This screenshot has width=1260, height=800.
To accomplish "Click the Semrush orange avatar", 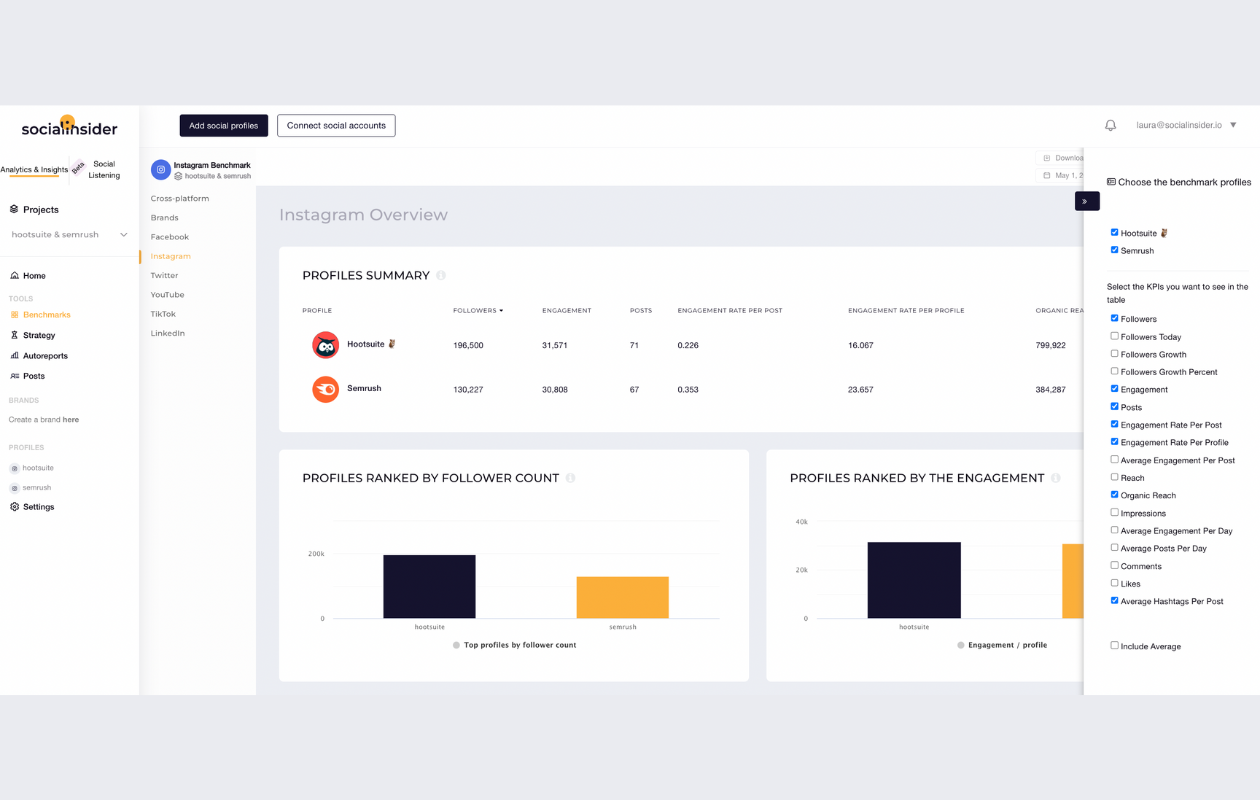I will [325, 389].
